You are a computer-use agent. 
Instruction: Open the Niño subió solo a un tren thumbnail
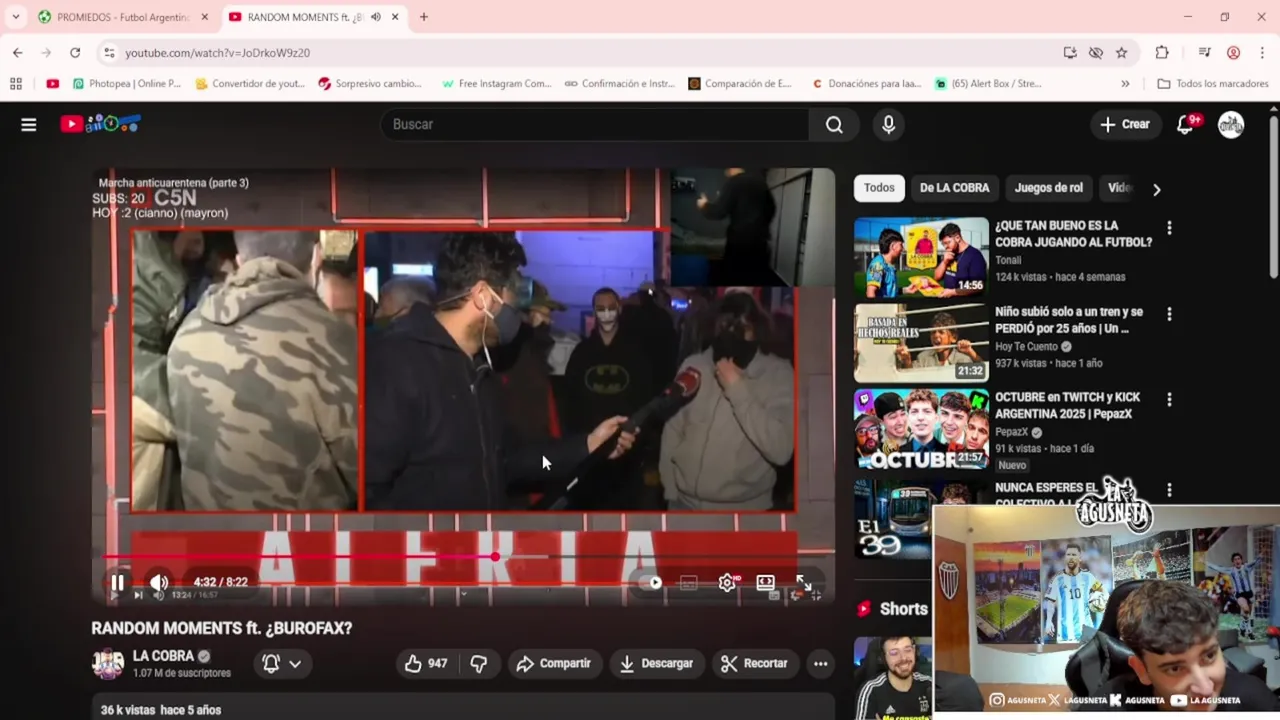point(921,342)
